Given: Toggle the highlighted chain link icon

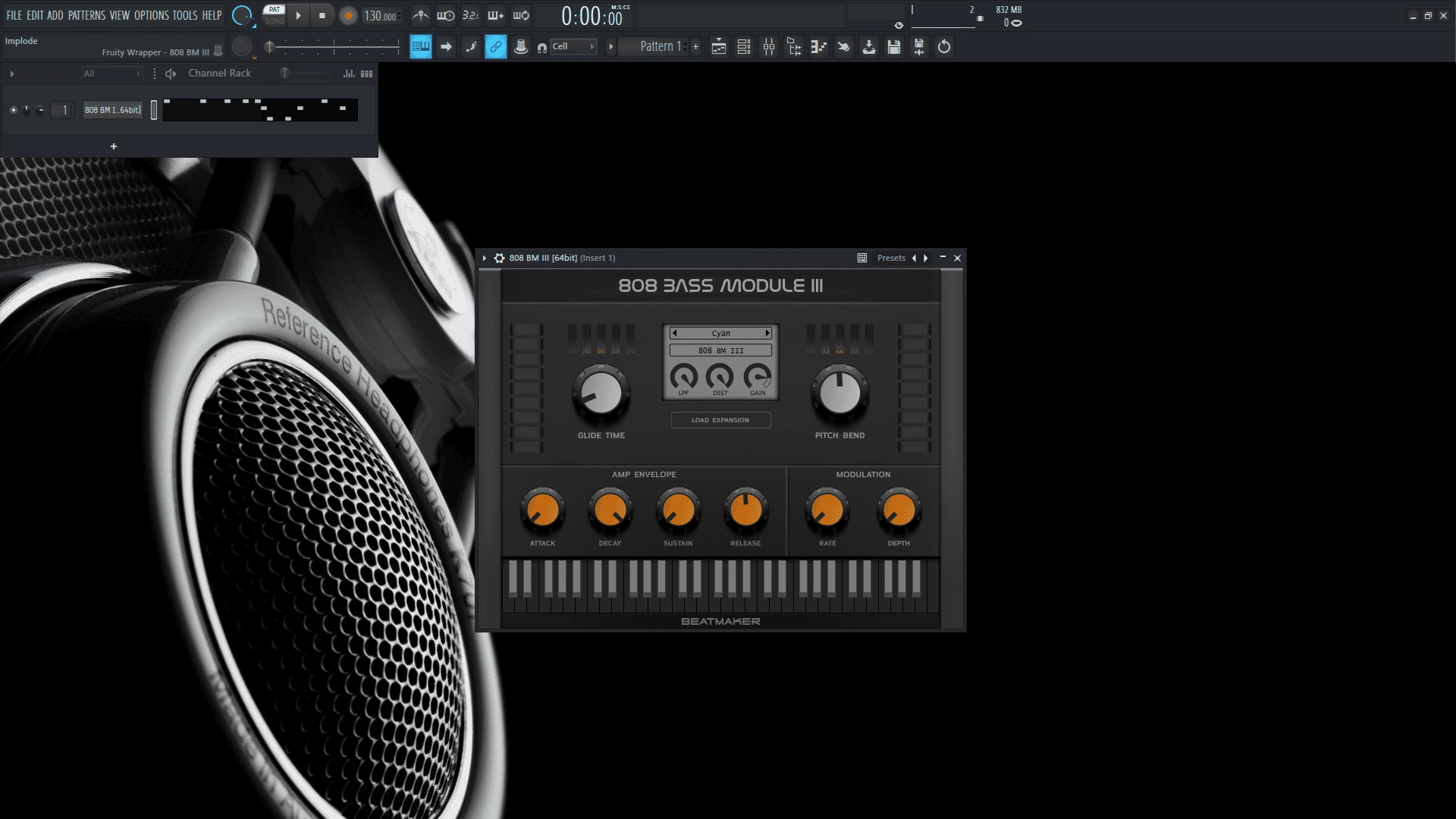Looking at the screenshot, I should coord(496,47).
